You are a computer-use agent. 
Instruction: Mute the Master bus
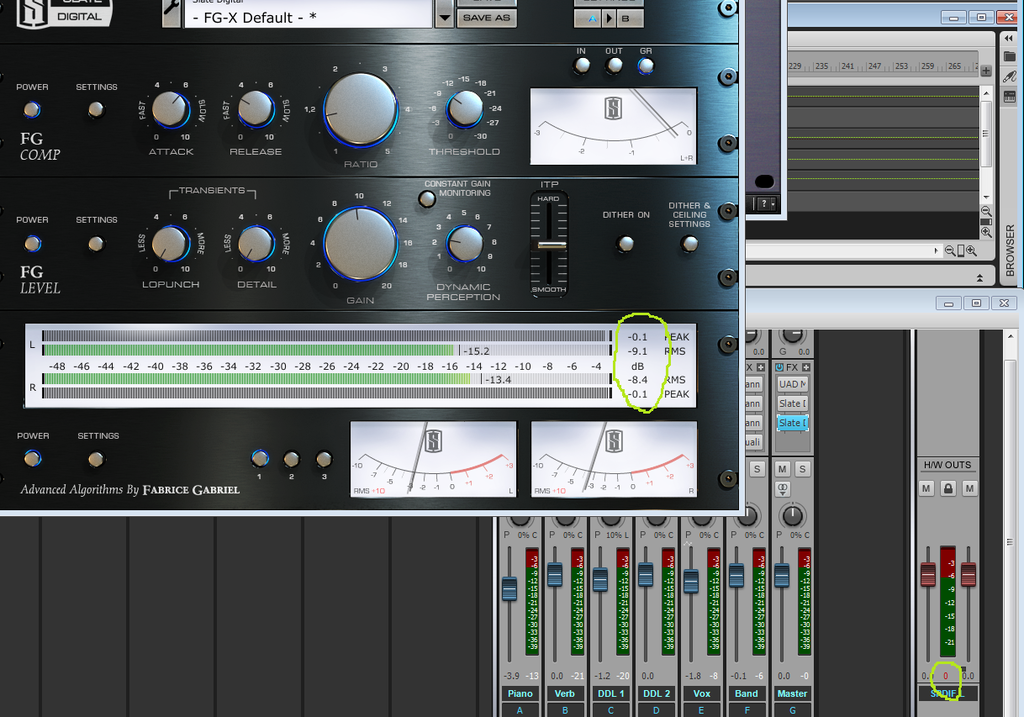(x=782, y=469)
